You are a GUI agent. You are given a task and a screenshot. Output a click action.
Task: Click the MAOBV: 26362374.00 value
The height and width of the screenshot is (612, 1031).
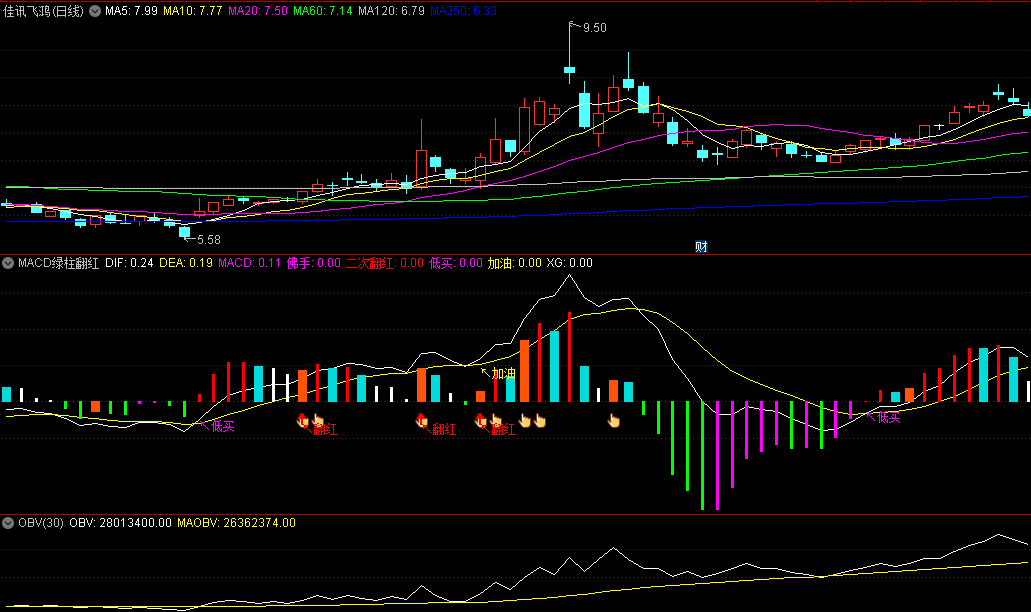click(x=236, y=523)
